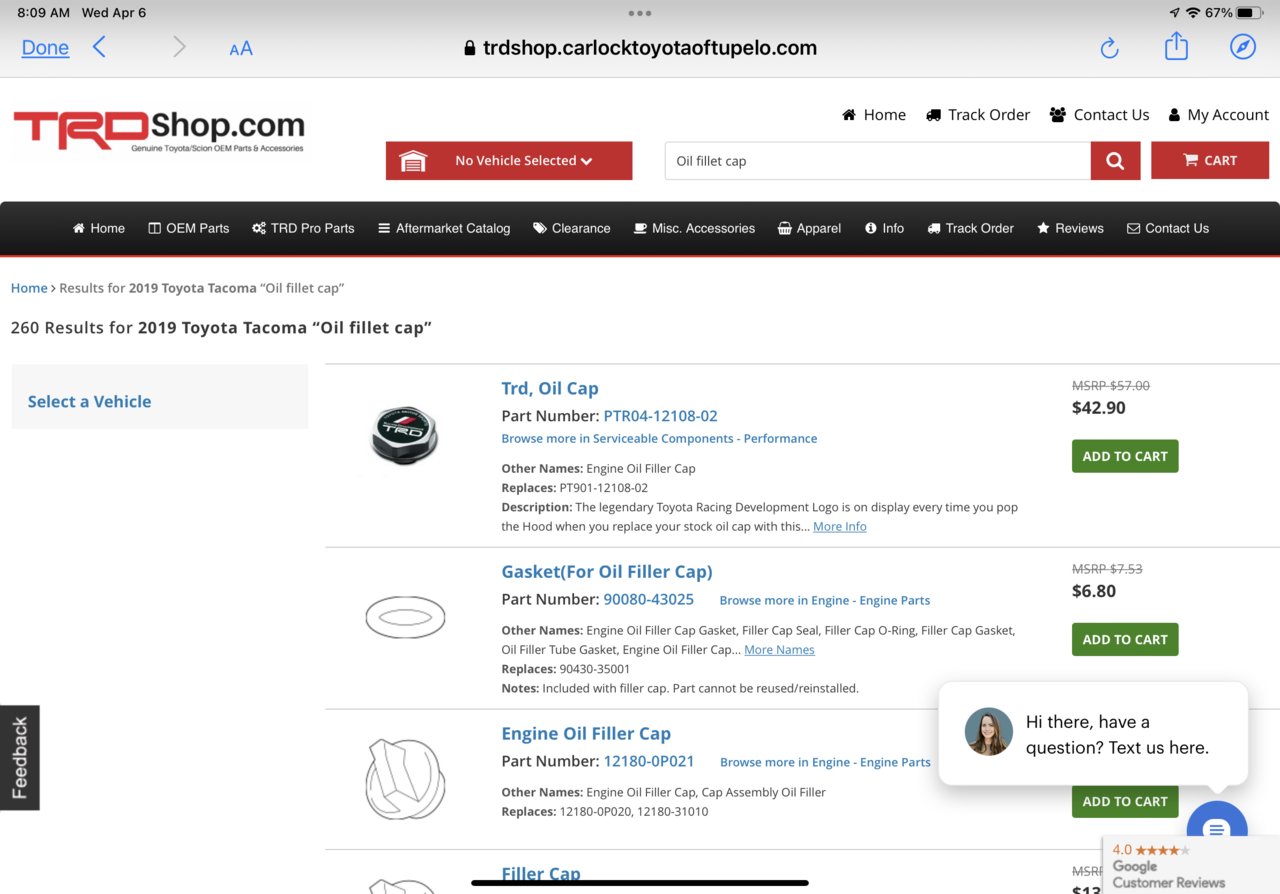This screenshot has width=1280, height=894.
Task: Open Apparel menu item
Action: (809, 228)
